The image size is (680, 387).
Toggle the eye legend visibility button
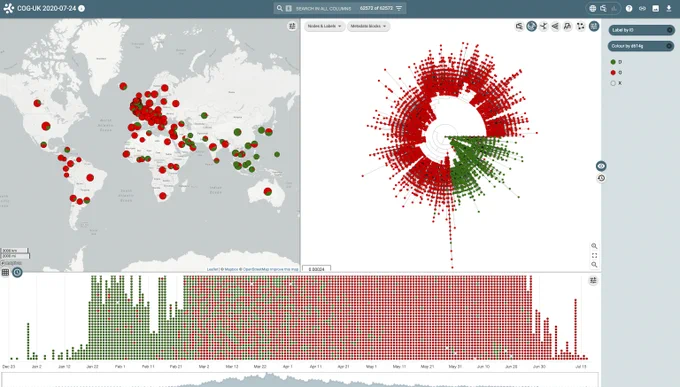click(x=601, y=166)
